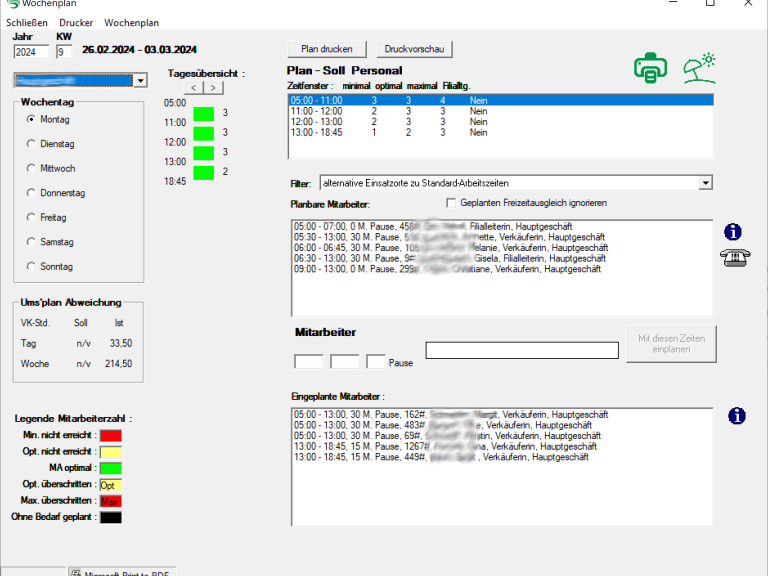
Task: Select time window 13:00 - 18:45 row
Action: click(501, 133)
